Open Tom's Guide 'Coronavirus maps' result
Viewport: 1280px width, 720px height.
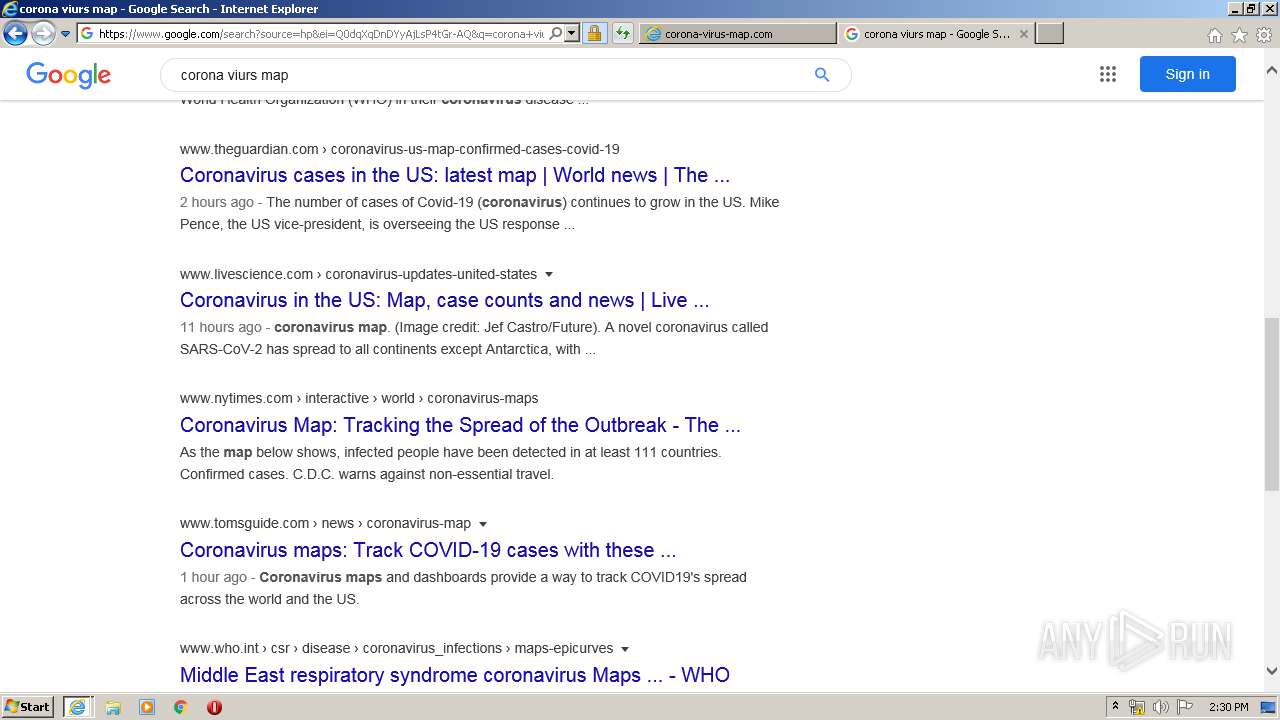[428, 550]
